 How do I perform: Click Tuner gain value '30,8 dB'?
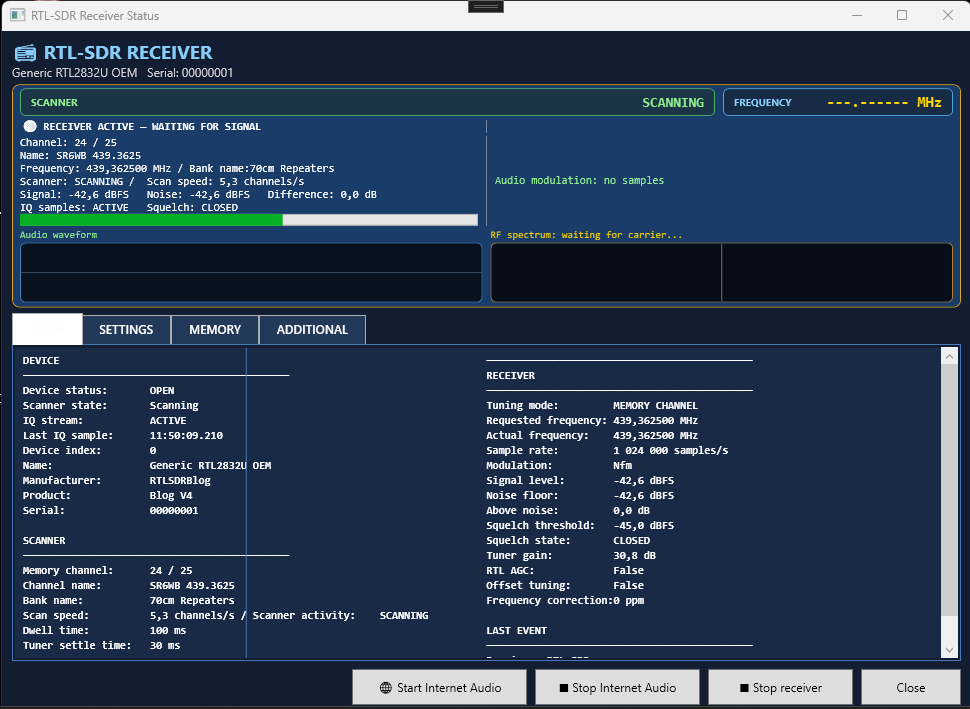point(634,556)
